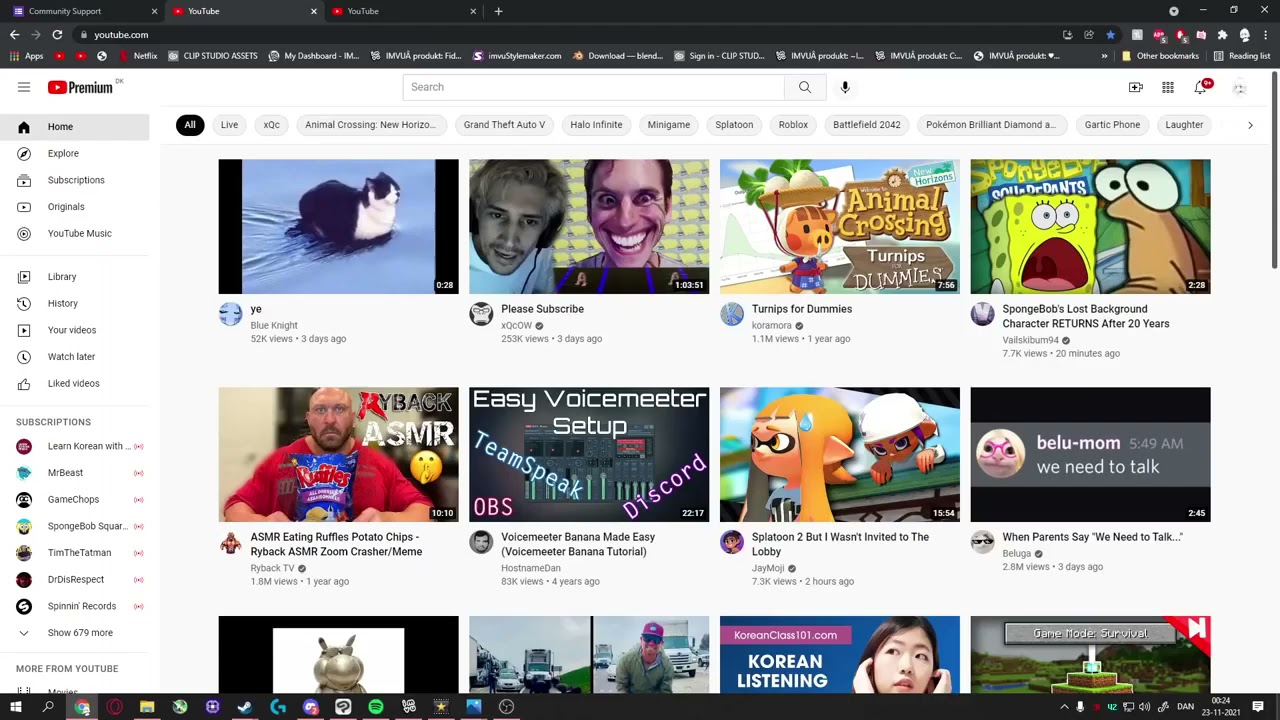Image resolution: width=1280 pixels, height=720 pixels.
Task: Open Spotify from the taskbar
Action: pos(376,707)
